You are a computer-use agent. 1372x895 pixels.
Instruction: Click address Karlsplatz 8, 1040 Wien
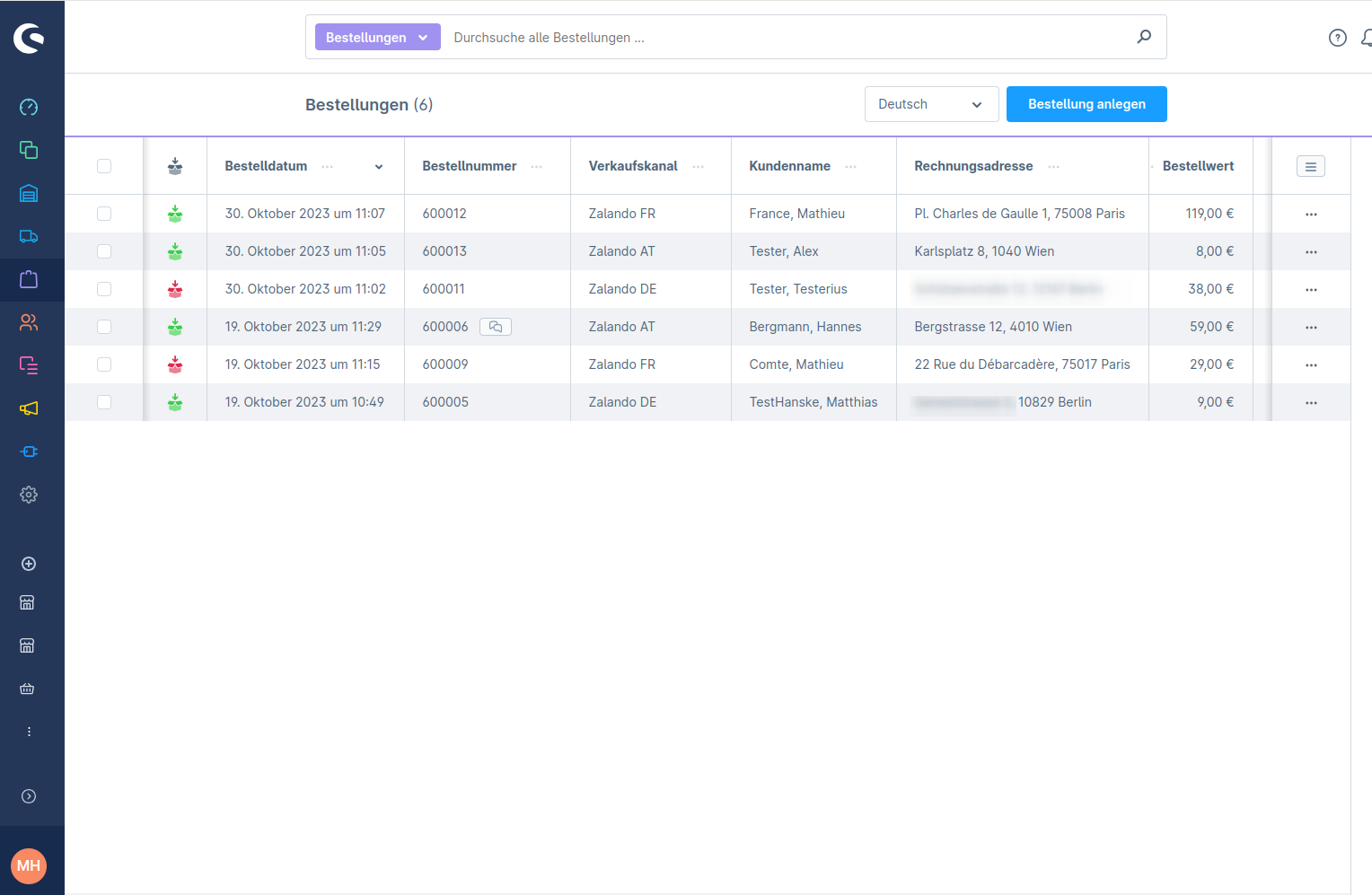984,251
